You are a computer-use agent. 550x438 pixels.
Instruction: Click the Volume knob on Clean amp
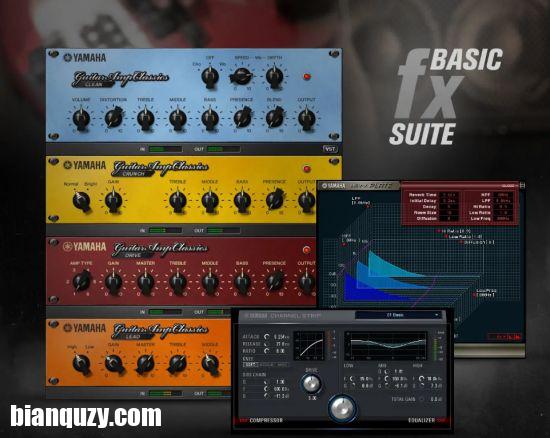coord(81,118)
